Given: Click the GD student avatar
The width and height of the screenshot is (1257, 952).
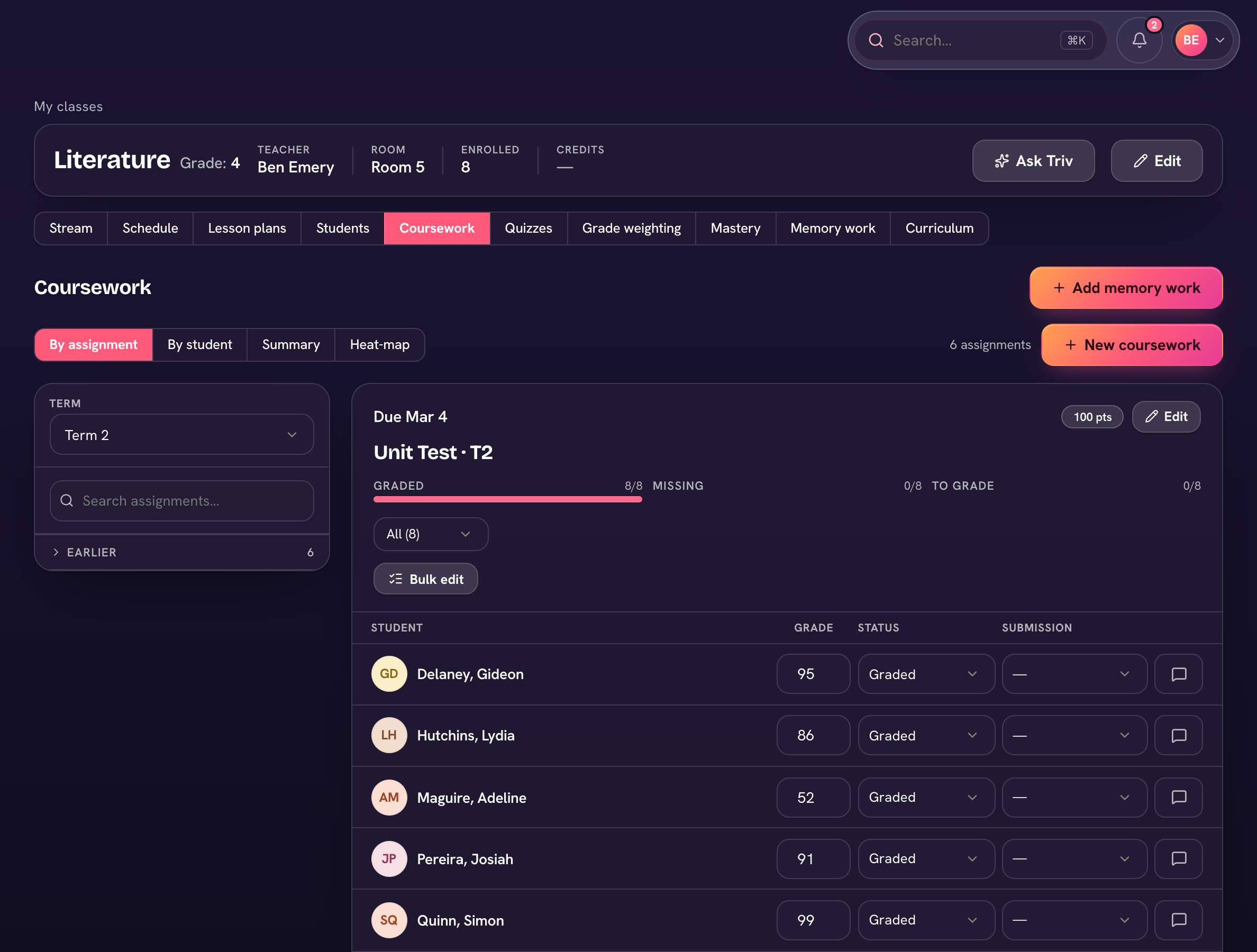Looking at the screenshot, I should pyautogui.click(x=389, y=674).
